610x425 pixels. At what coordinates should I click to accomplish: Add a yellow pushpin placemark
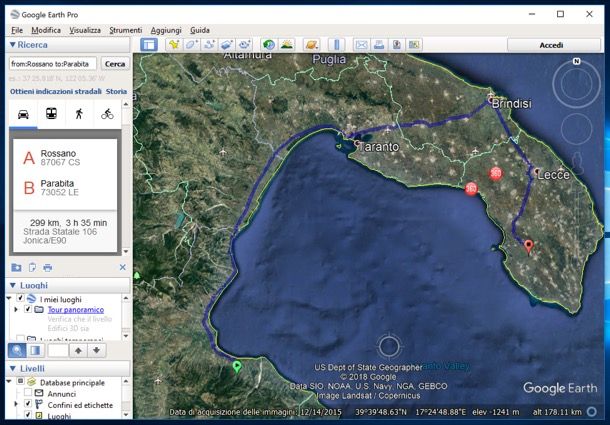pyautogui.click(x=174, y=45)
